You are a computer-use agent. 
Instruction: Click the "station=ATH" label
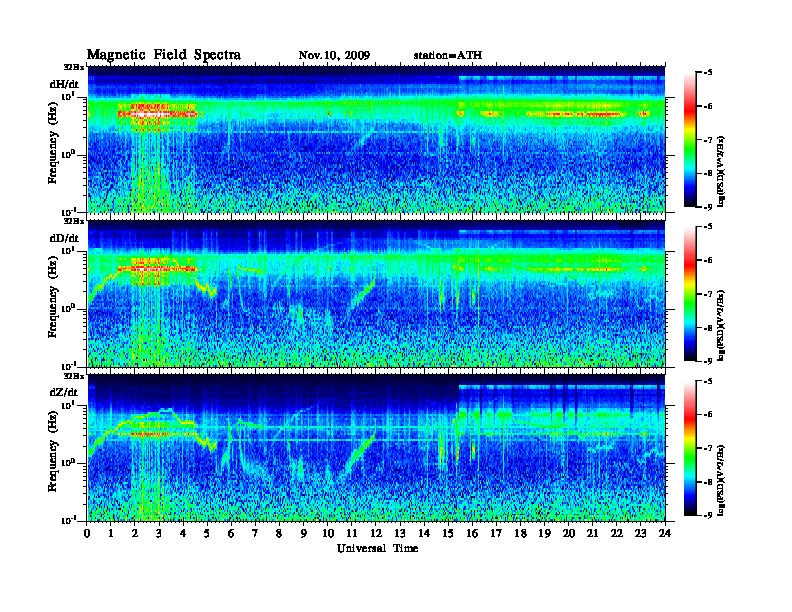pyautogui.click(x=448, y=56)
